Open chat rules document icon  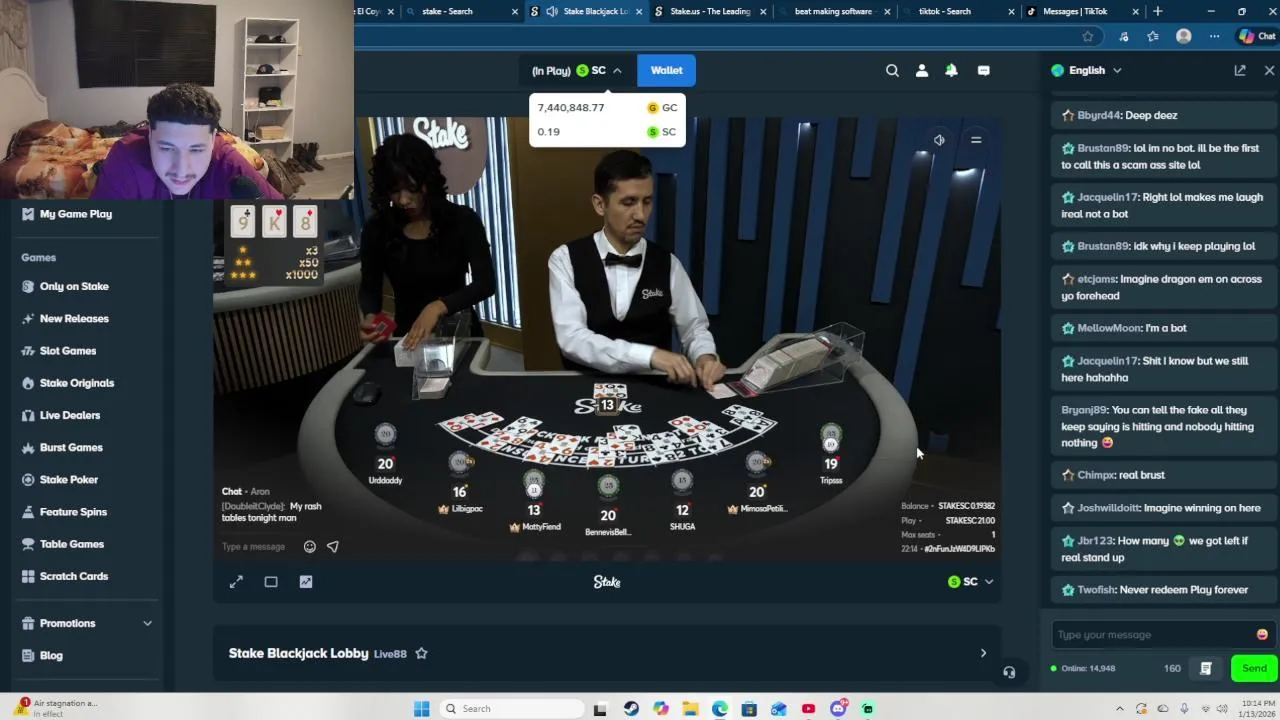click(x=1205, y=668)
